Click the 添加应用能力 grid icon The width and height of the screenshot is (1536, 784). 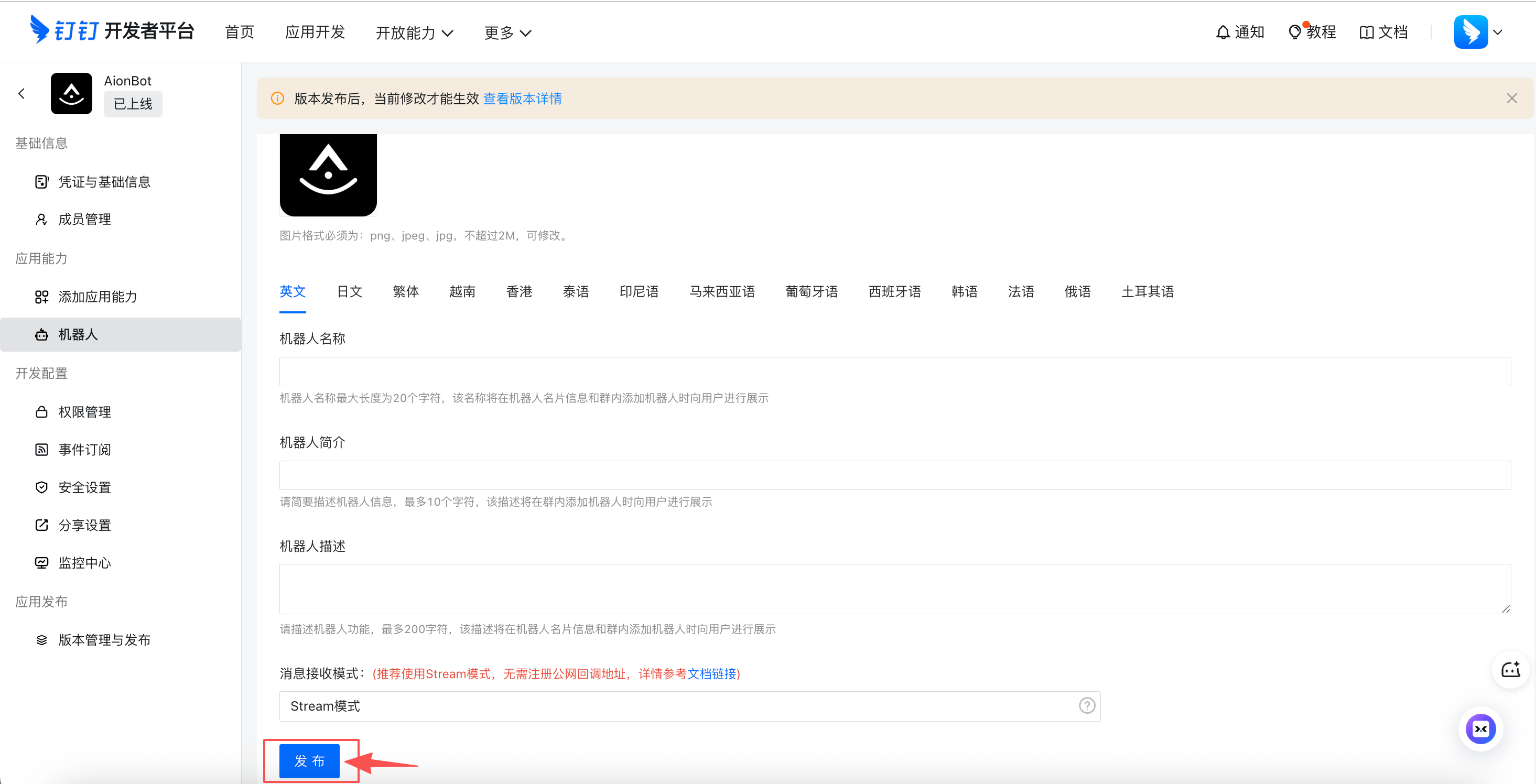[x=41, y=297]
